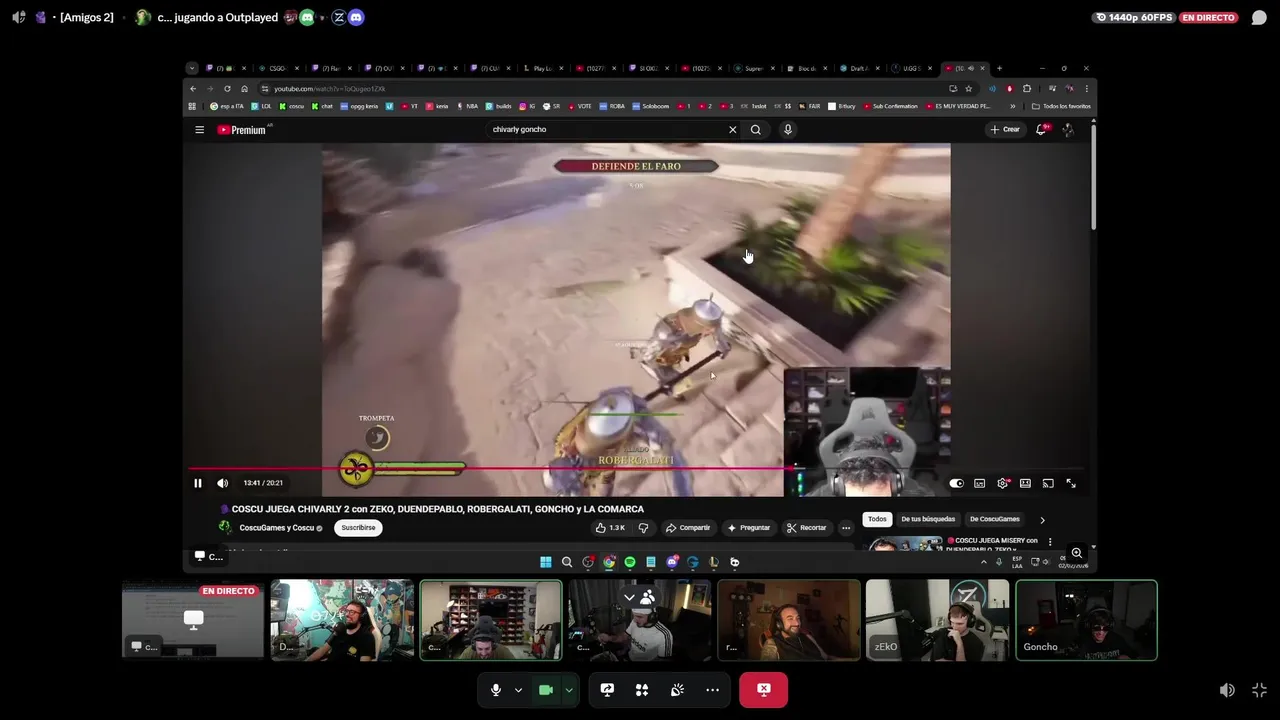Go back in the Chrome browser
Viewport: 1280px width, 720px height.
[193, 88]
